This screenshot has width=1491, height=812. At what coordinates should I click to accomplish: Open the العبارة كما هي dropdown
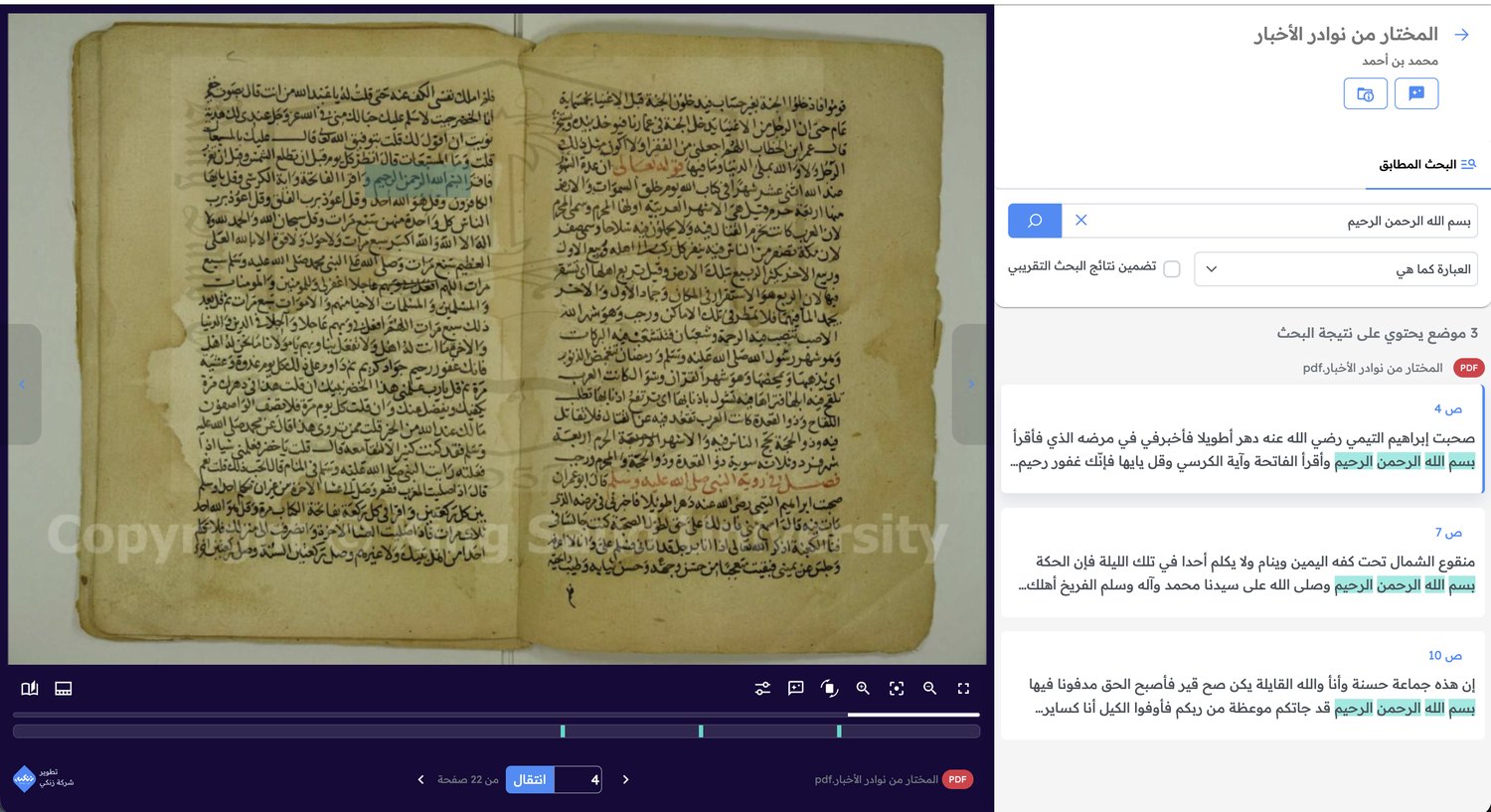(1336, 269)
